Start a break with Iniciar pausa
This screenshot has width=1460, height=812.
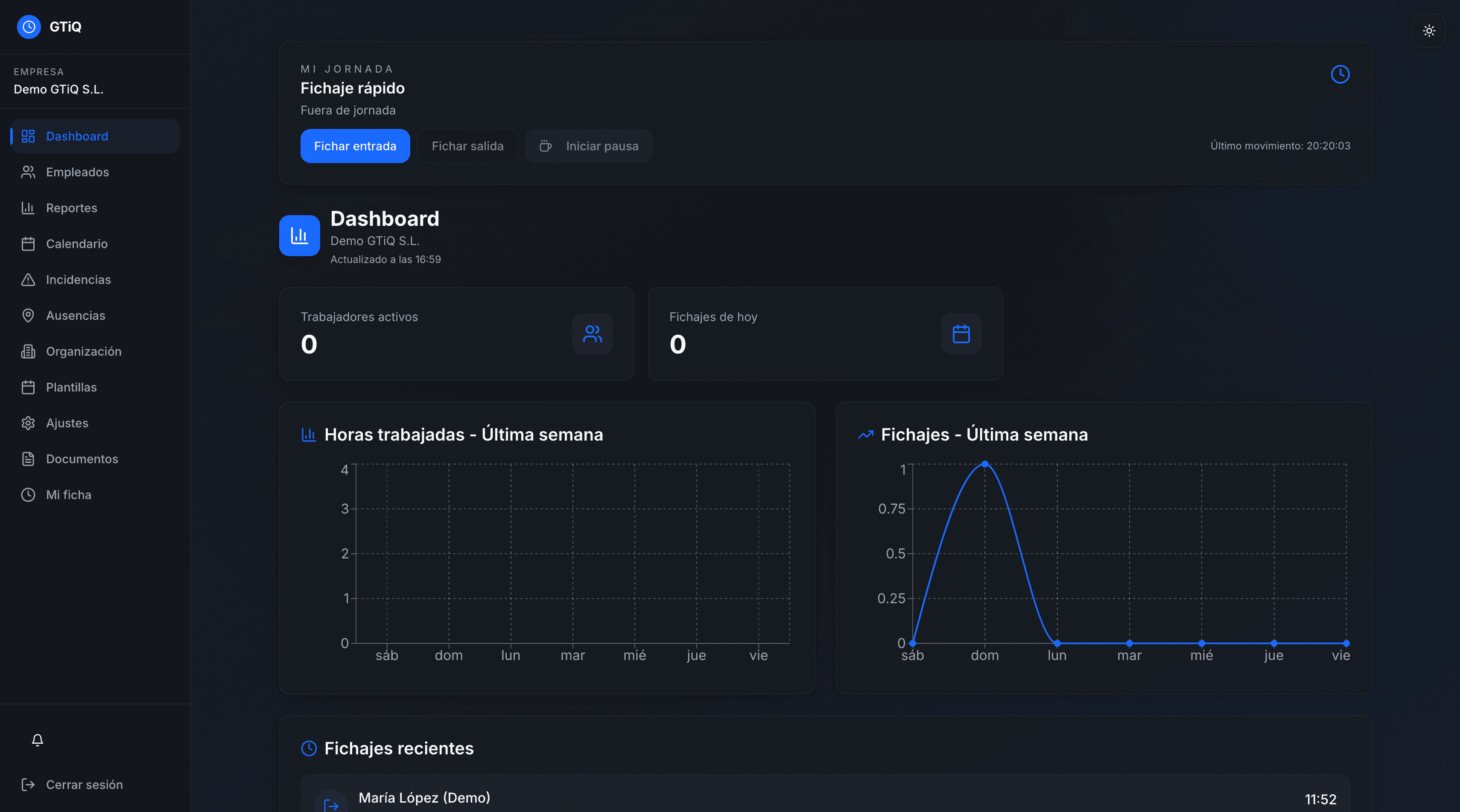(x=589, y=146)
